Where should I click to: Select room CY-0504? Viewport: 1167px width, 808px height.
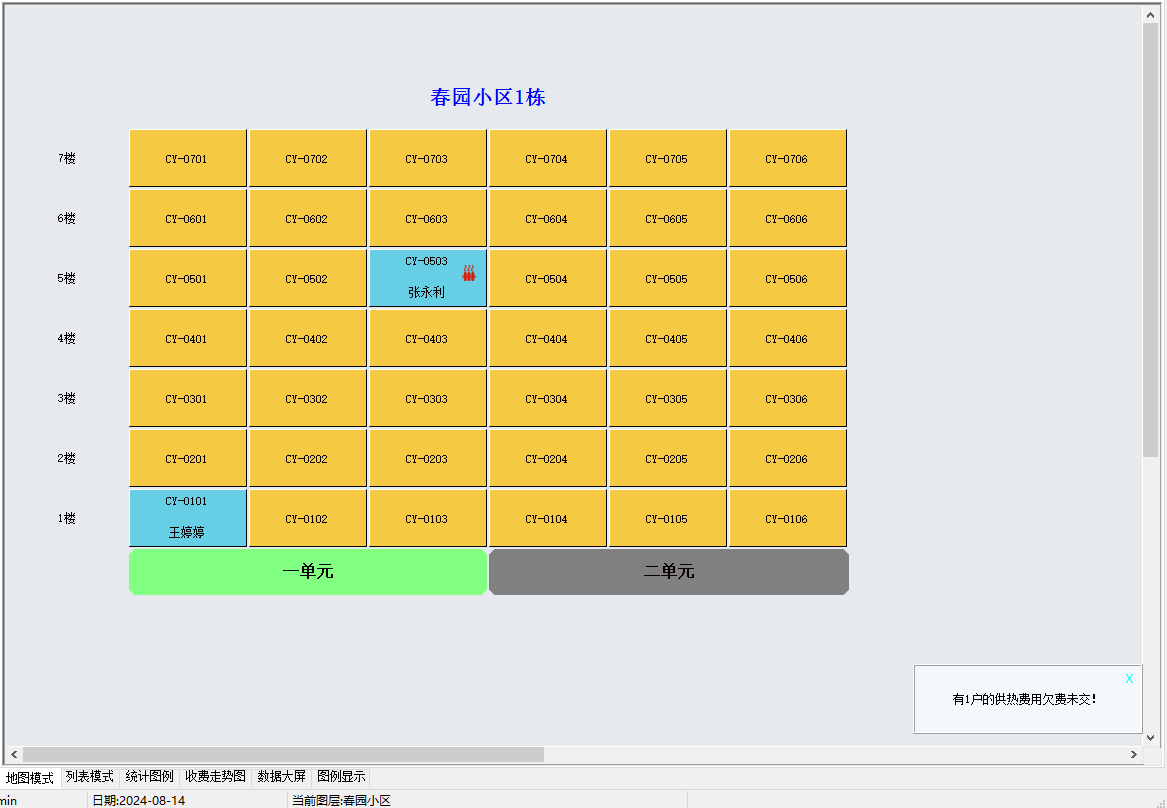[x=548, y=278]
